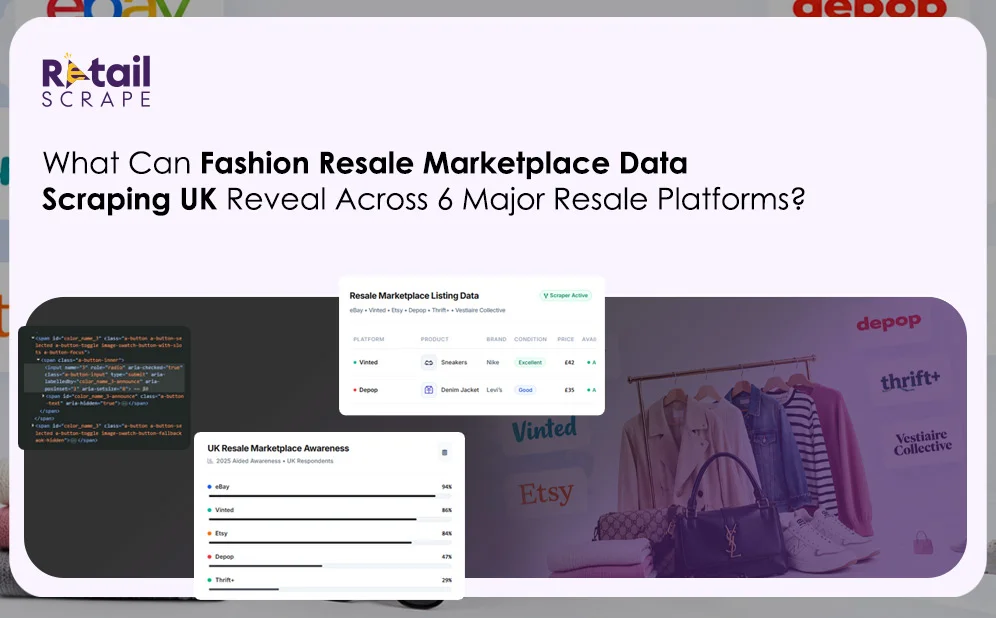
Task: Click the small chart icon beside 2025 Aided Awareness
Action: 210,461
